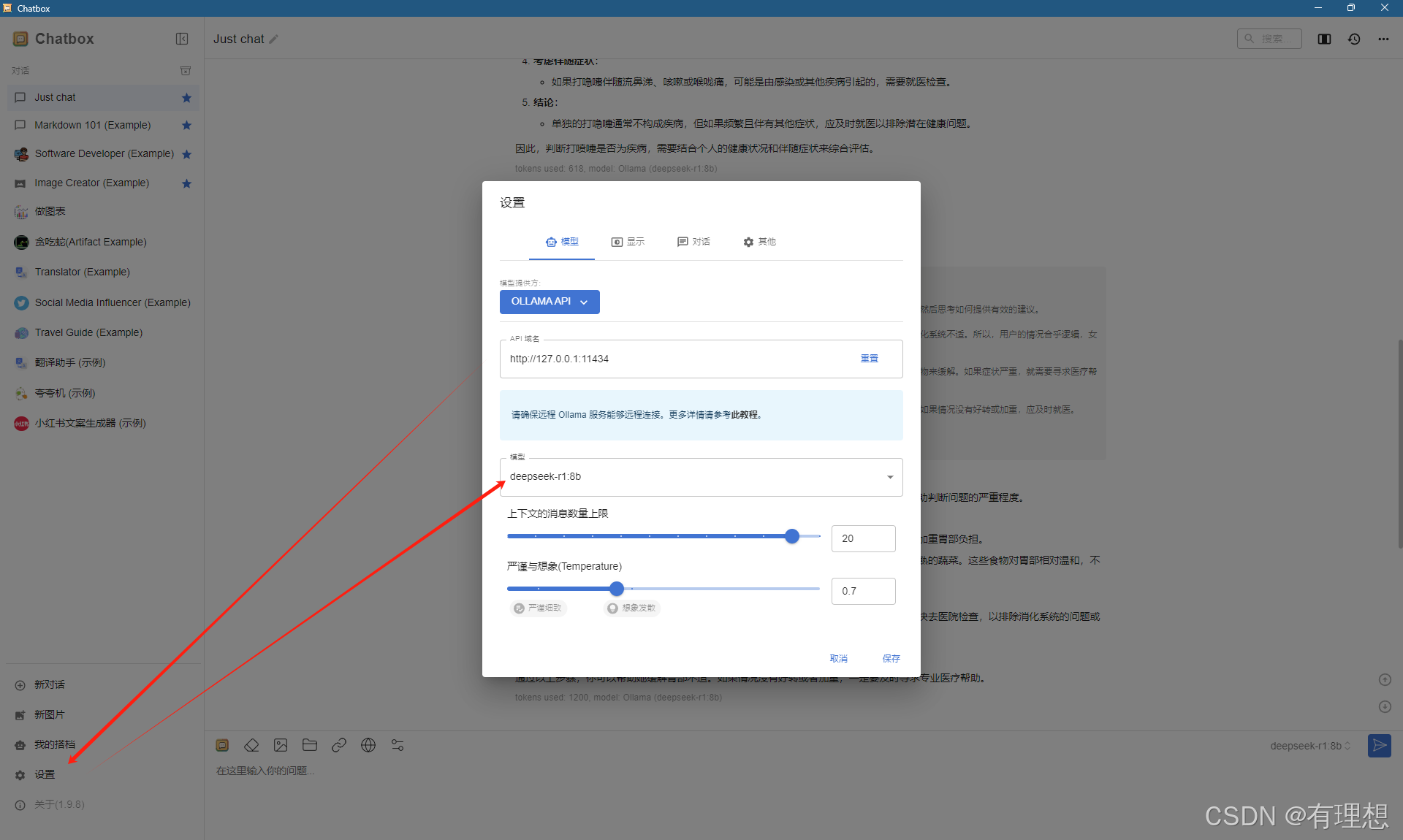Click the Temperature slider handle

tap(617, 589)
